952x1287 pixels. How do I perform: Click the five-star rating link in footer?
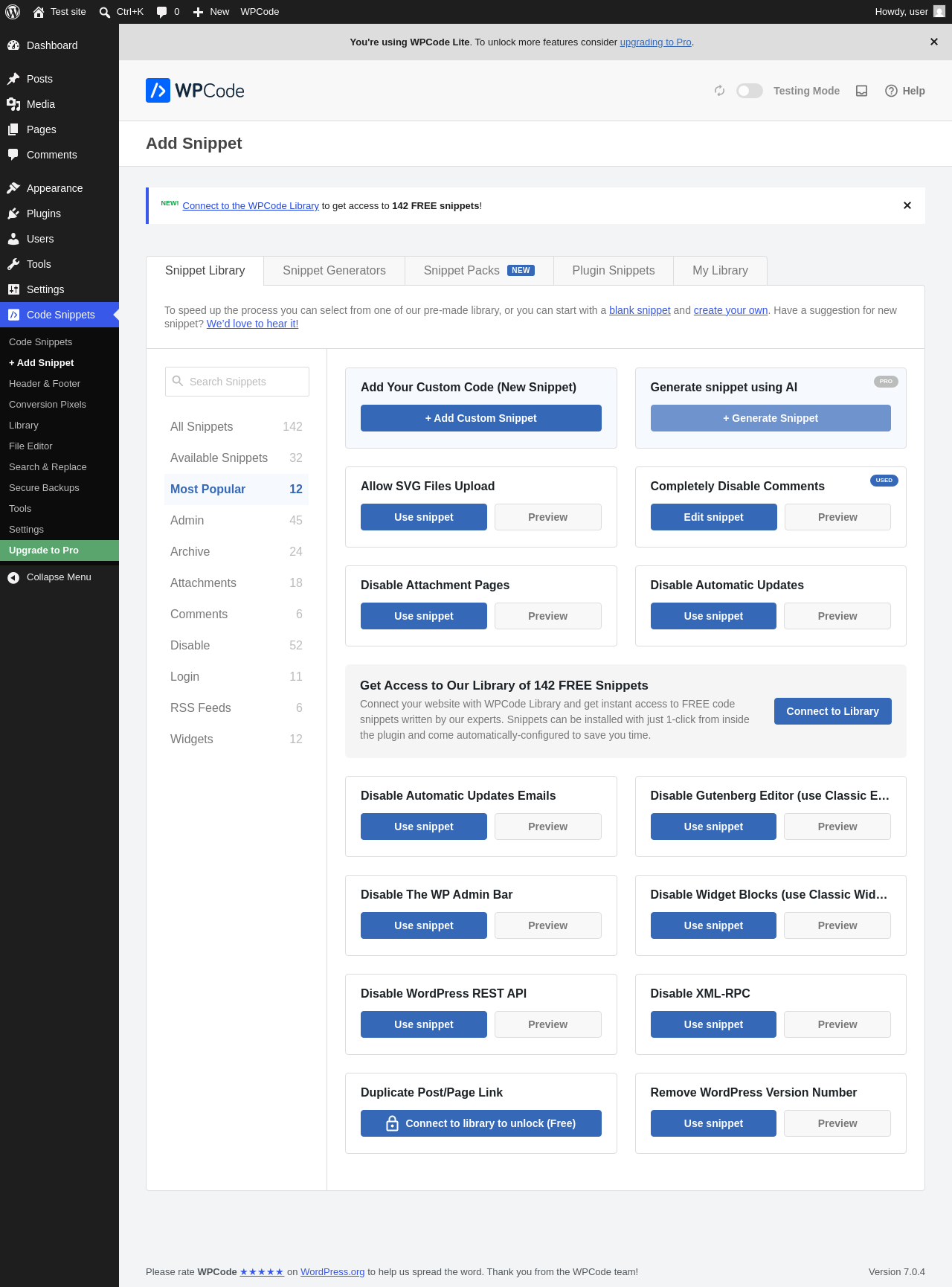coord(262,1272)
